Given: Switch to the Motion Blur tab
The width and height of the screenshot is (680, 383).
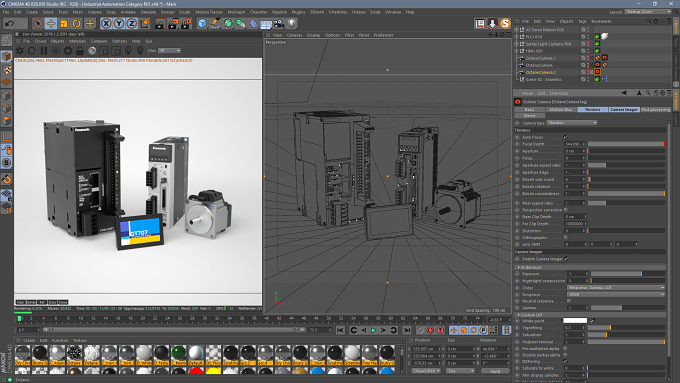Looking at the screenshot, I should tap(561, 110).
